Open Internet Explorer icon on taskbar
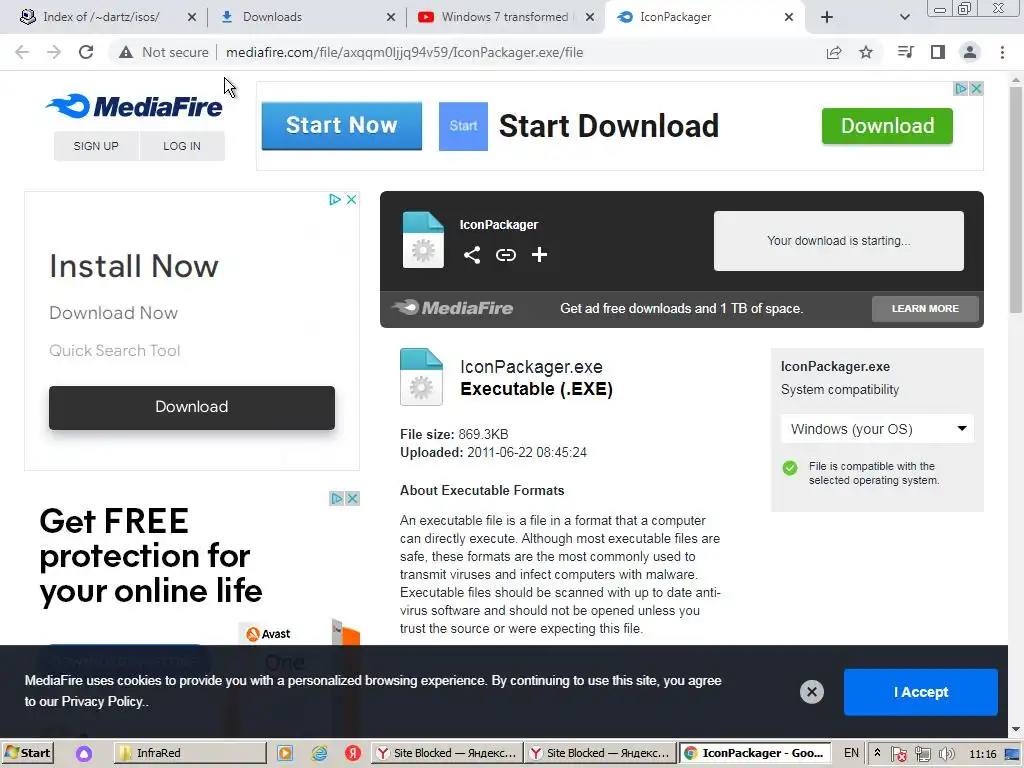 (x=319, y=753)
